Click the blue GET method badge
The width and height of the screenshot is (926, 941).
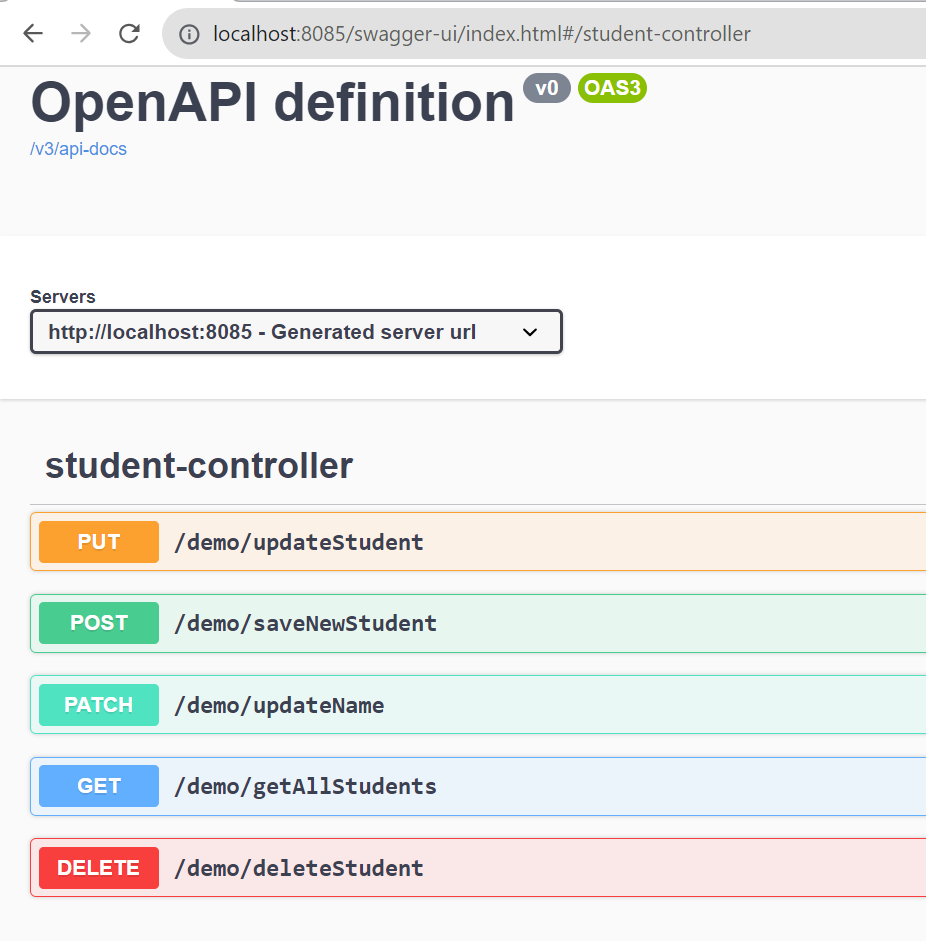point(99,786)
